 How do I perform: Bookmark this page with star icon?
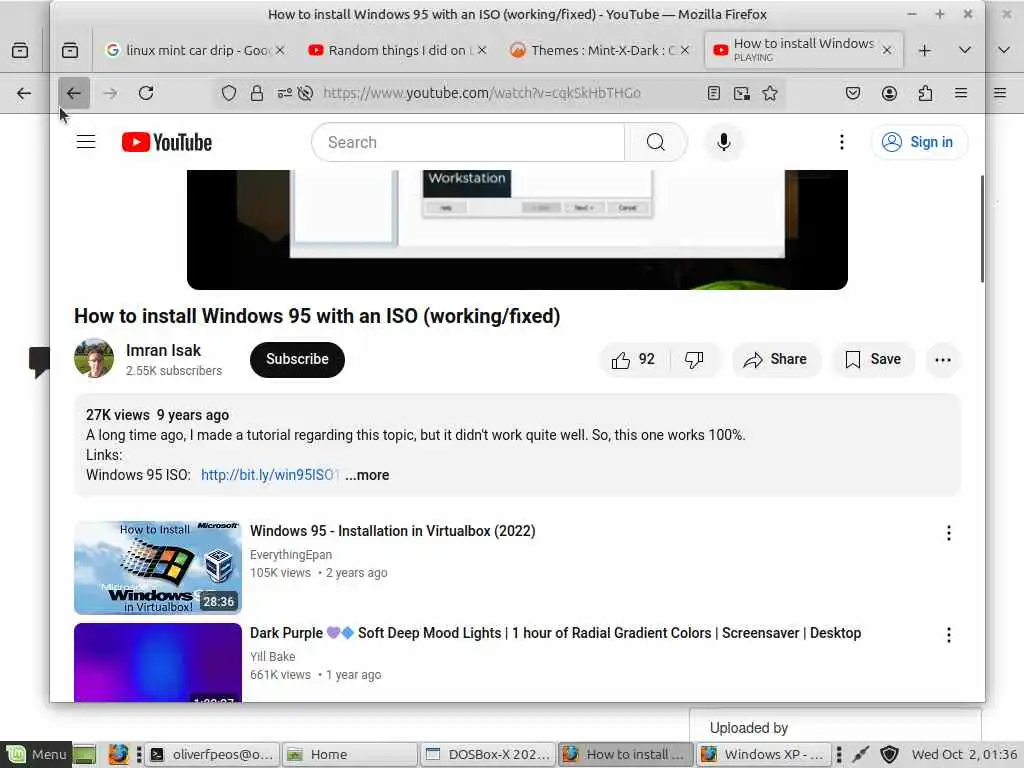pyautogui.click(x=770, y=93)
